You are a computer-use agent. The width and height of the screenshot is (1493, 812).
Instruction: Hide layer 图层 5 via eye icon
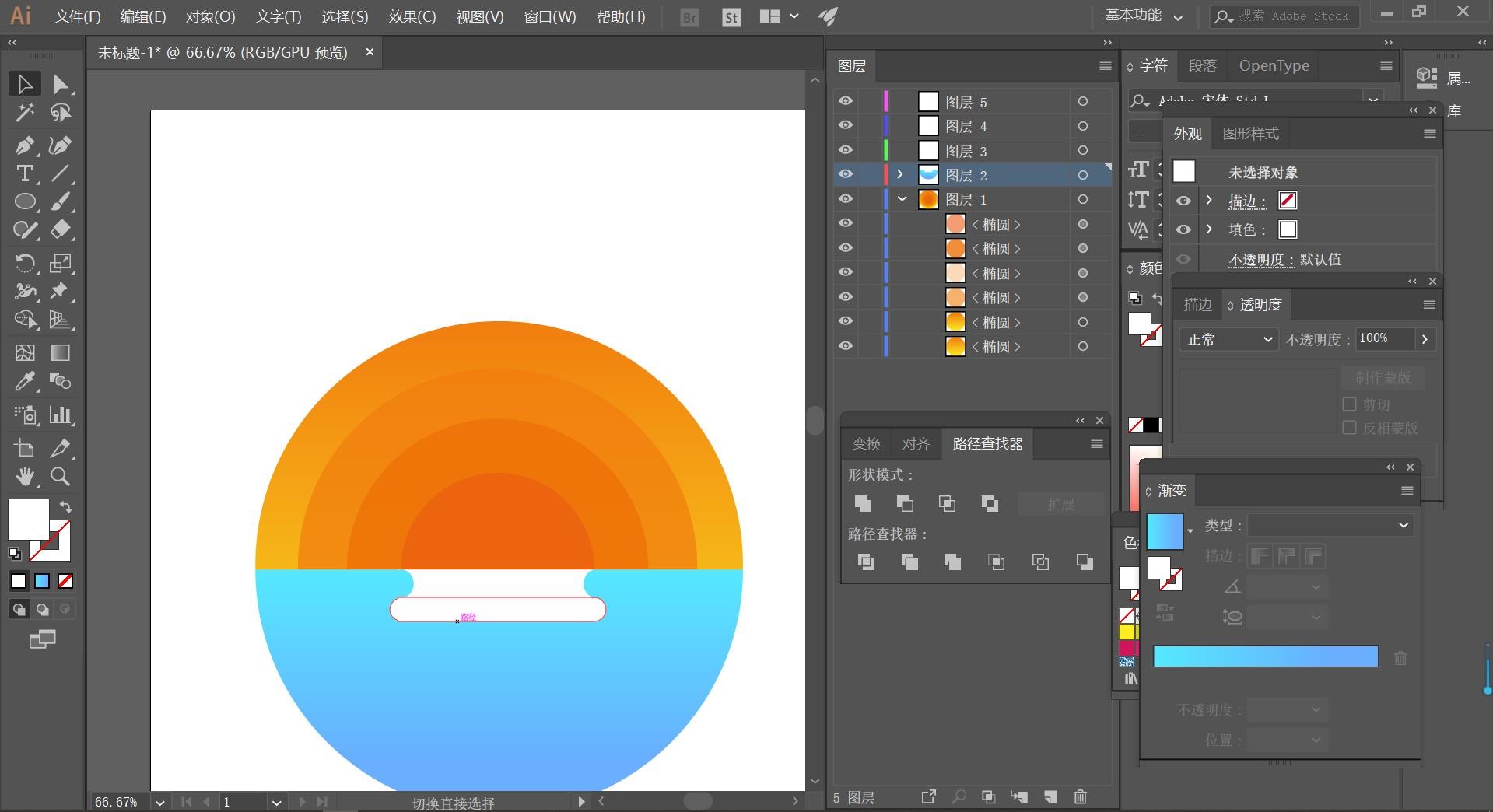pos(846,101)
